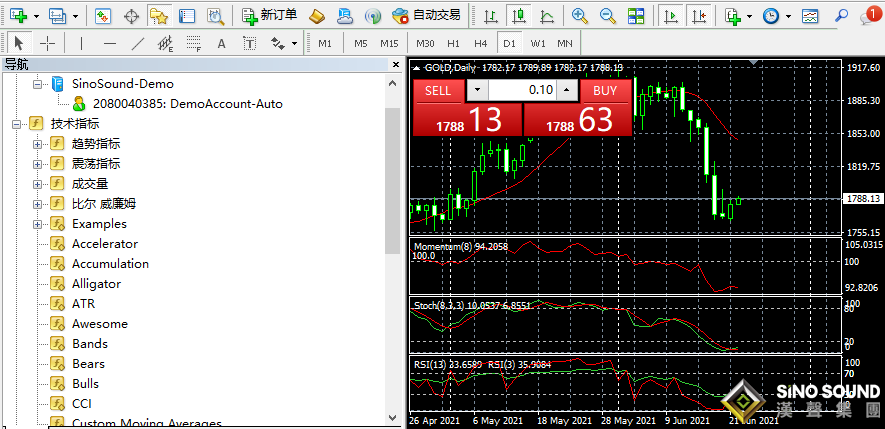Switch to the MN timeframe
The width and height of the screenshot is (885, 429).
(565, 43)
